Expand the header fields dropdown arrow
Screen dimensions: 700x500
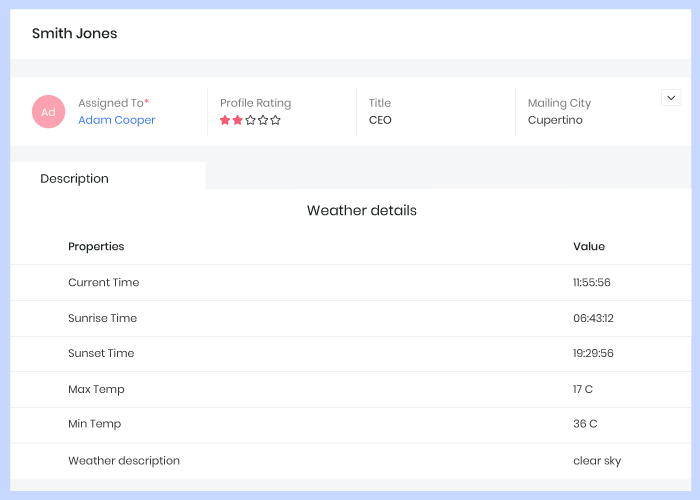671,97
